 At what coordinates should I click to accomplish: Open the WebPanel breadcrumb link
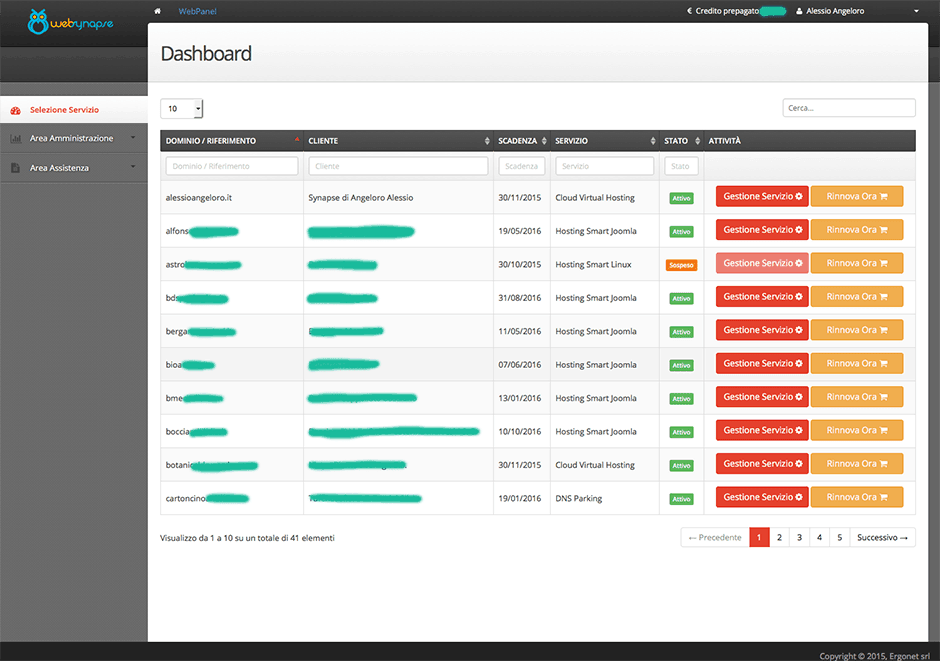[197, 11]
